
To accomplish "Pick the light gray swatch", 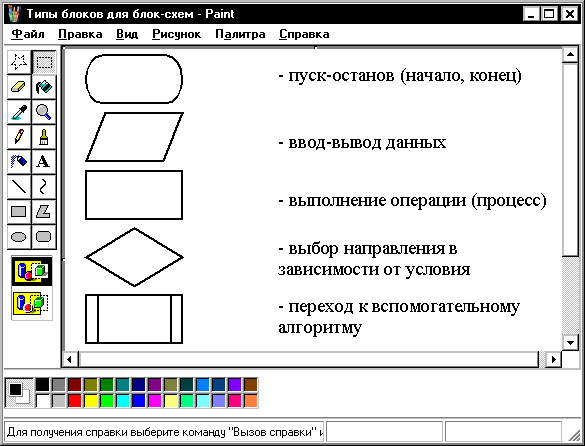I will click(x=59, y=401).
